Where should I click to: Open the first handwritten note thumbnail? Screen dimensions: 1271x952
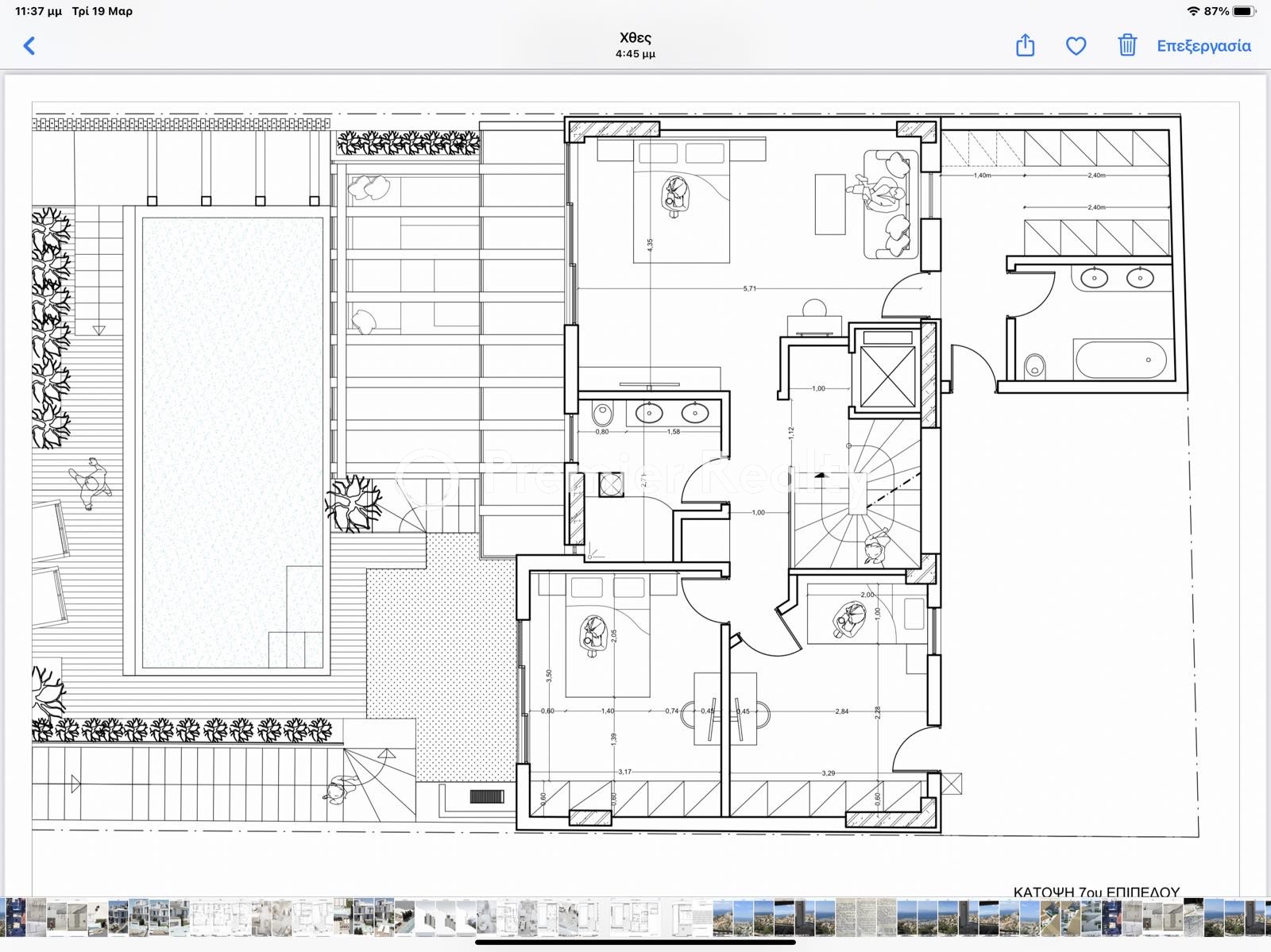pos(844,916)
